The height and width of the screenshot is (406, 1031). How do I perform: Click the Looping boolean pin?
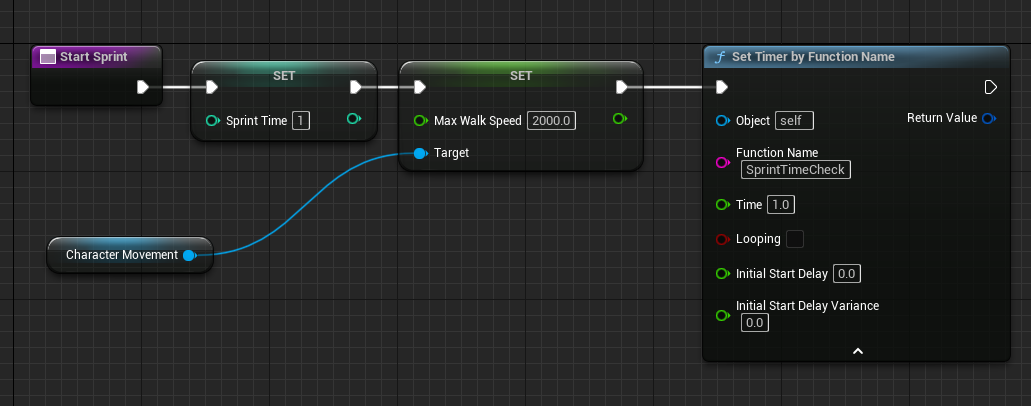(723, 239)
